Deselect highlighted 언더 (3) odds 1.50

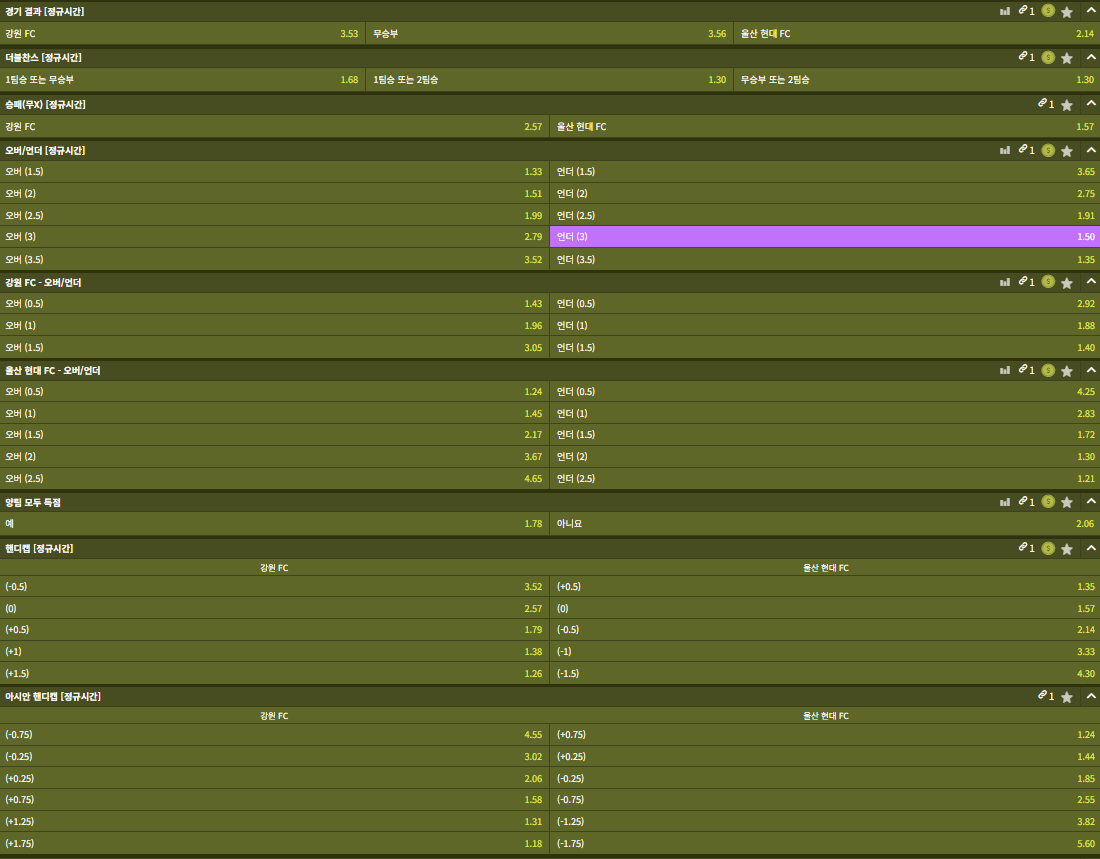coord(824,237)
